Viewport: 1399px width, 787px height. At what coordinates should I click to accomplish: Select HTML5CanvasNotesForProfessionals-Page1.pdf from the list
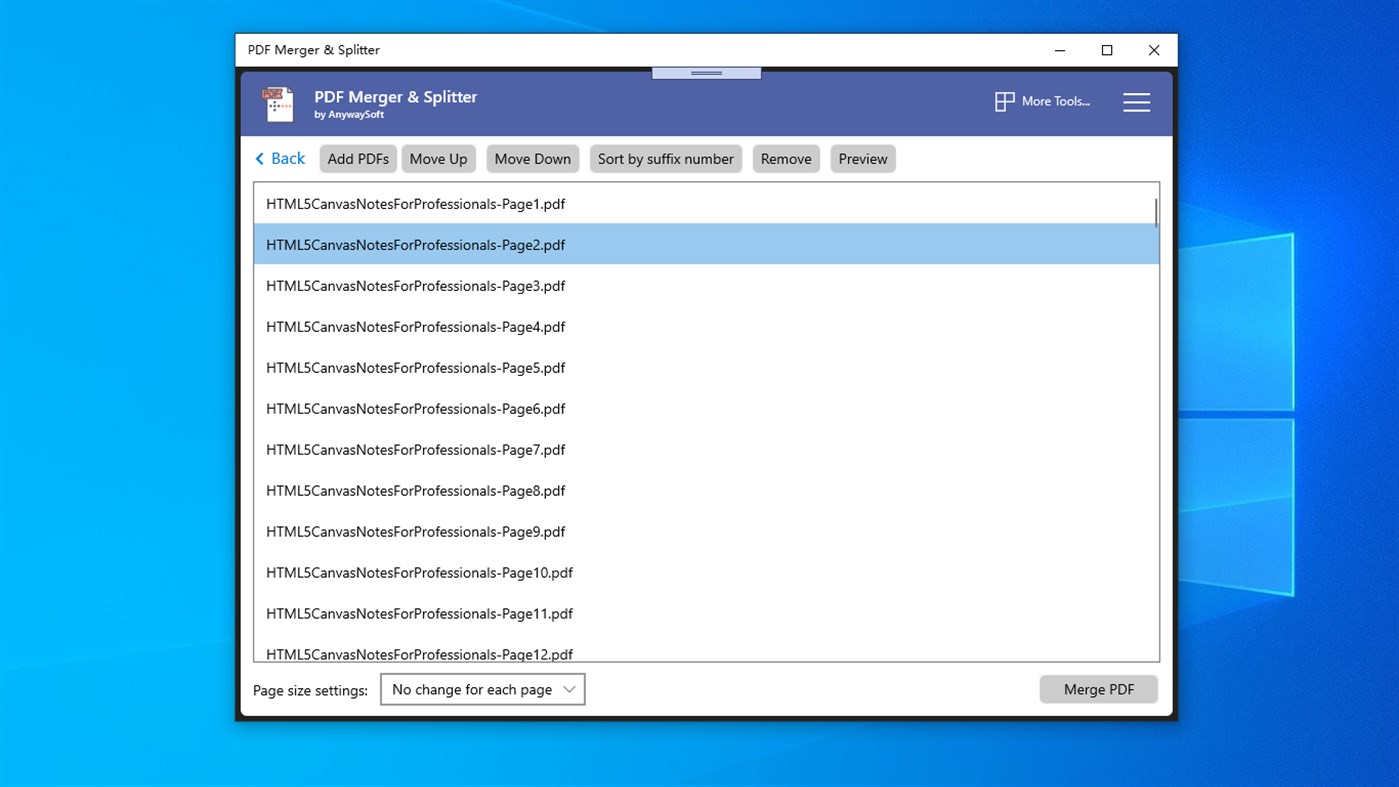[415, 203]
